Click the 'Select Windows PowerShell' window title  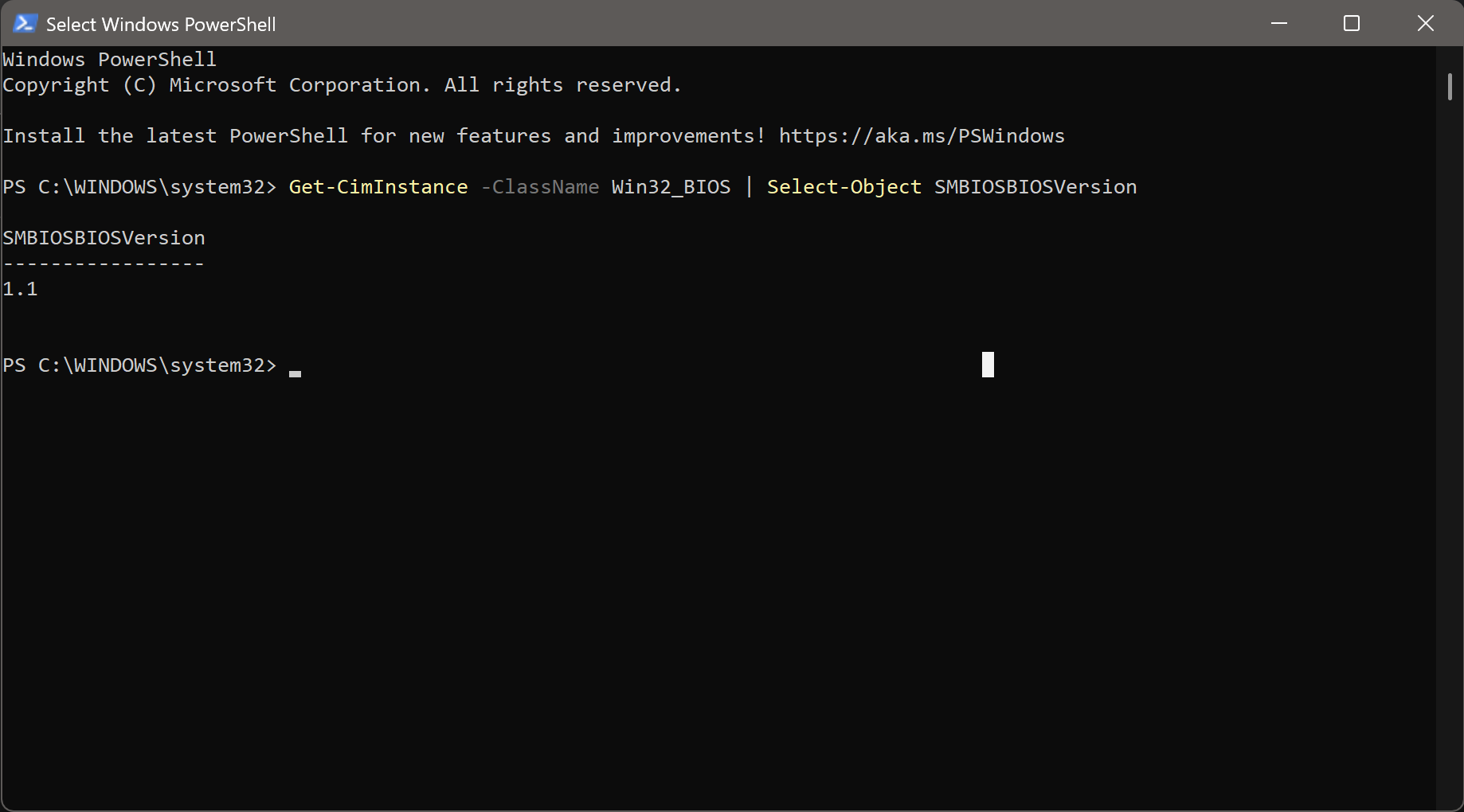[x=161, y=25]
